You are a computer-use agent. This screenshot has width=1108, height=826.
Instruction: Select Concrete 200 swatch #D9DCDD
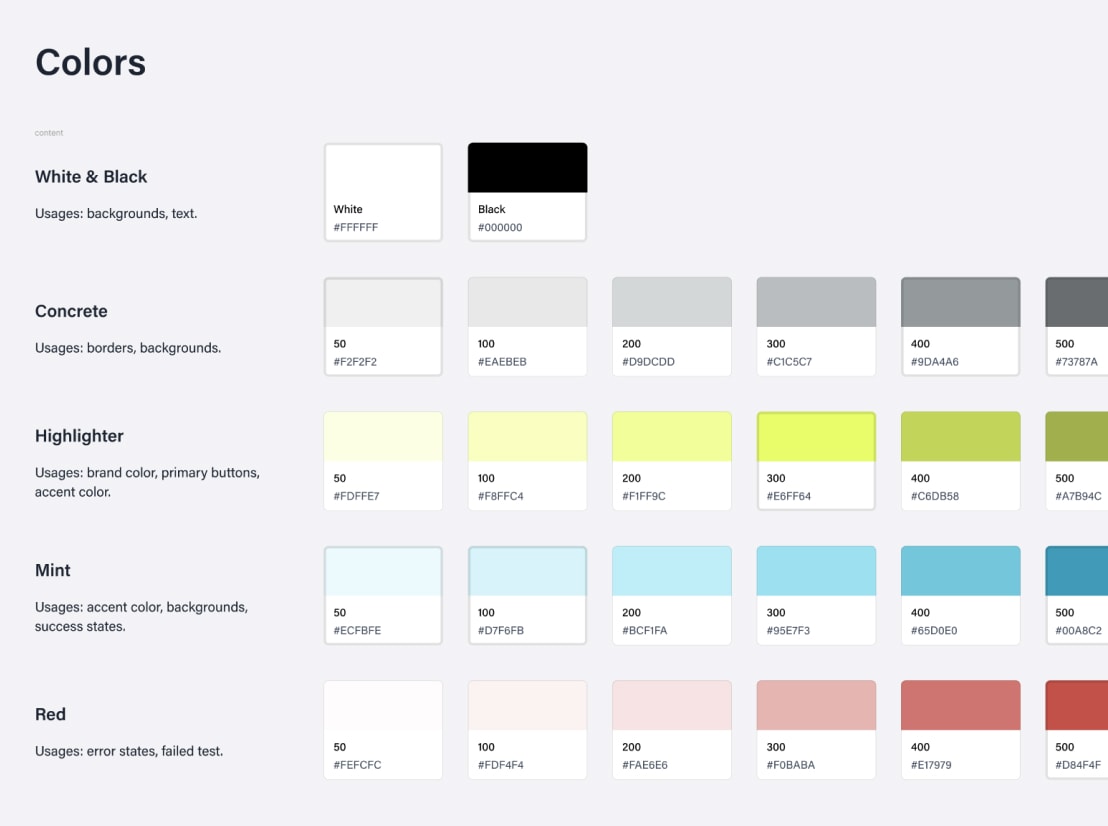(671, 326)
